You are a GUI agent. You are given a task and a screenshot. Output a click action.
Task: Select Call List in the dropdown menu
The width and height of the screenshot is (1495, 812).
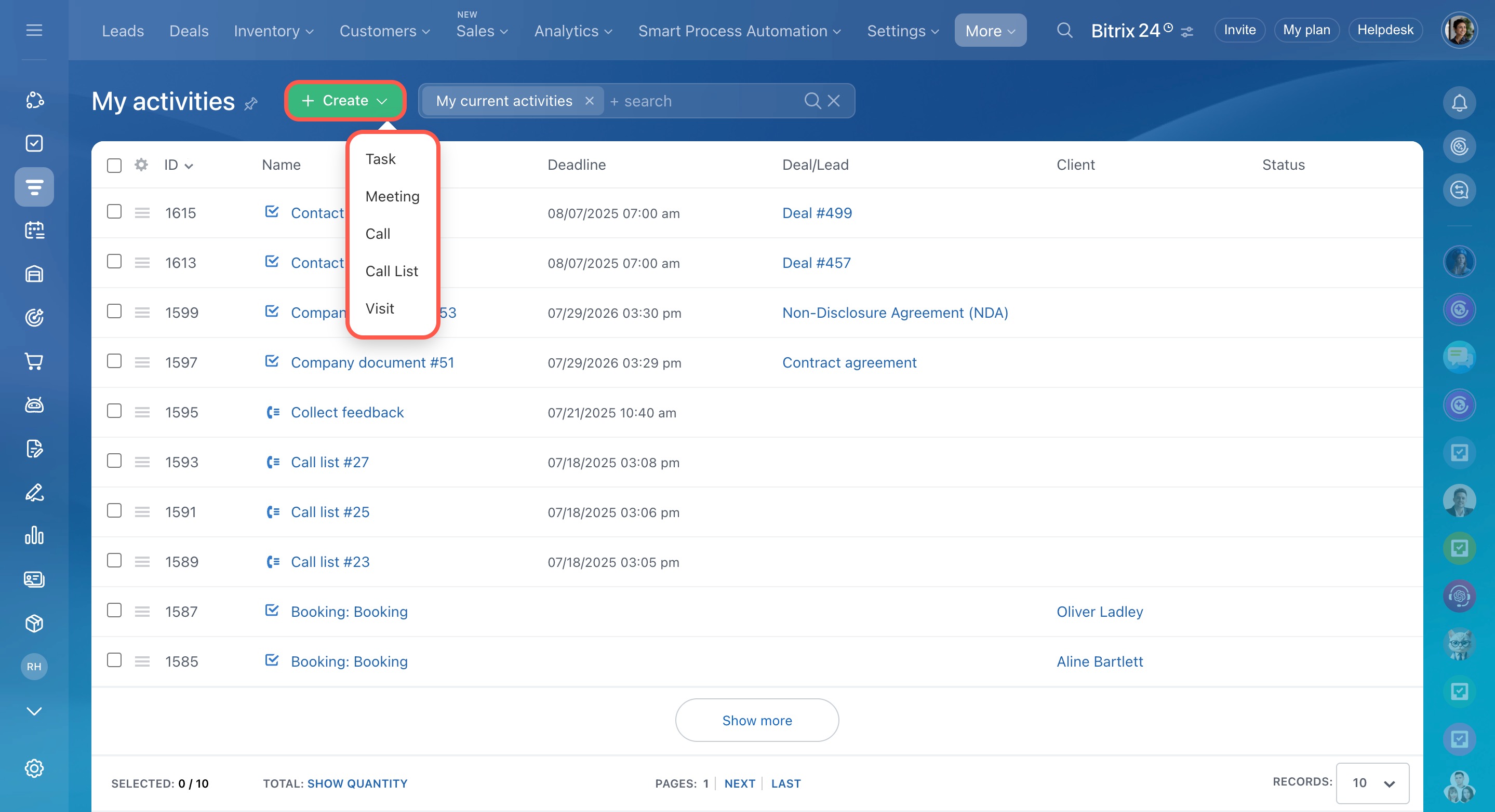pyautogui.click(x=391, y=271)
